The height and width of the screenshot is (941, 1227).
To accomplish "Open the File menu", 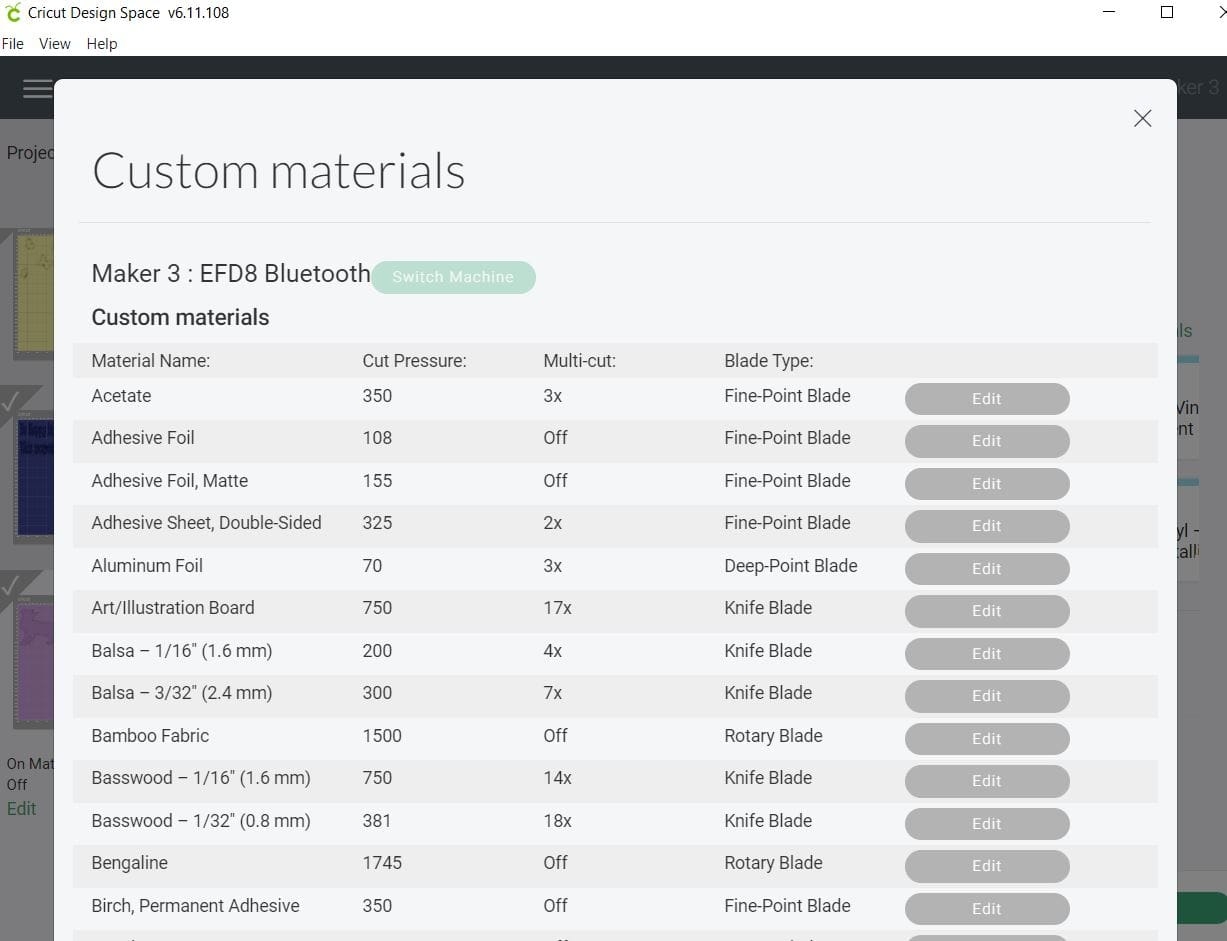I will 13,43.
